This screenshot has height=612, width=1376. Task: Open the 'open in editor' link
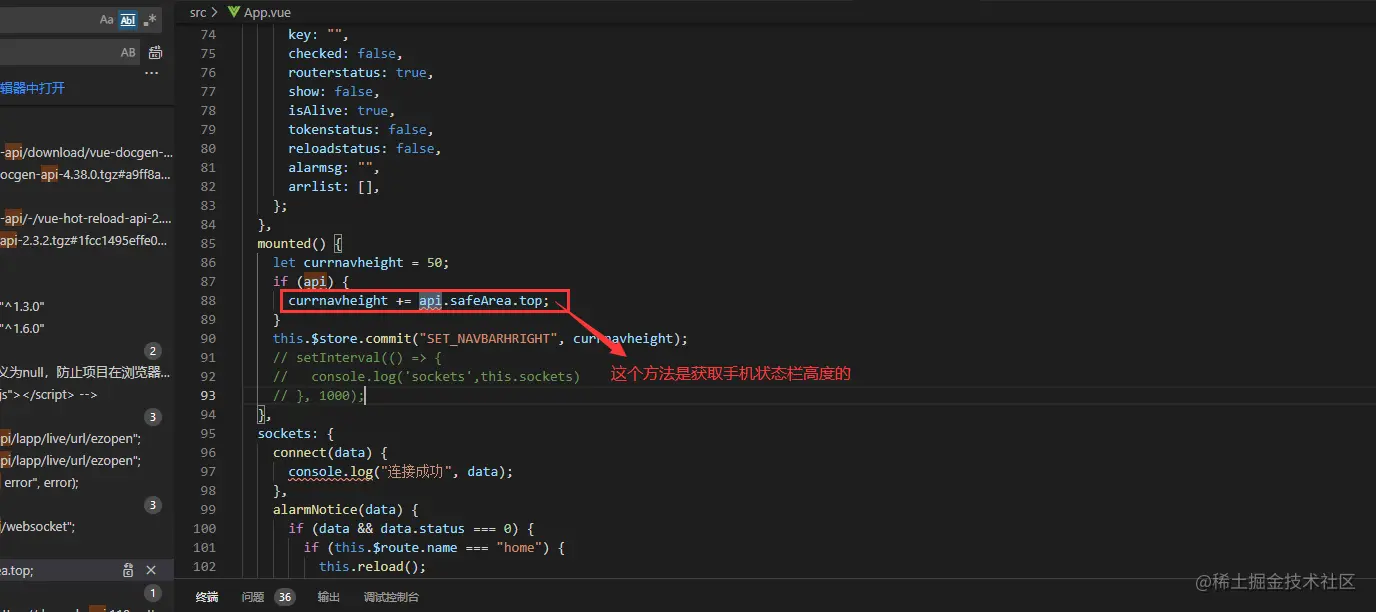pos(32,88)
